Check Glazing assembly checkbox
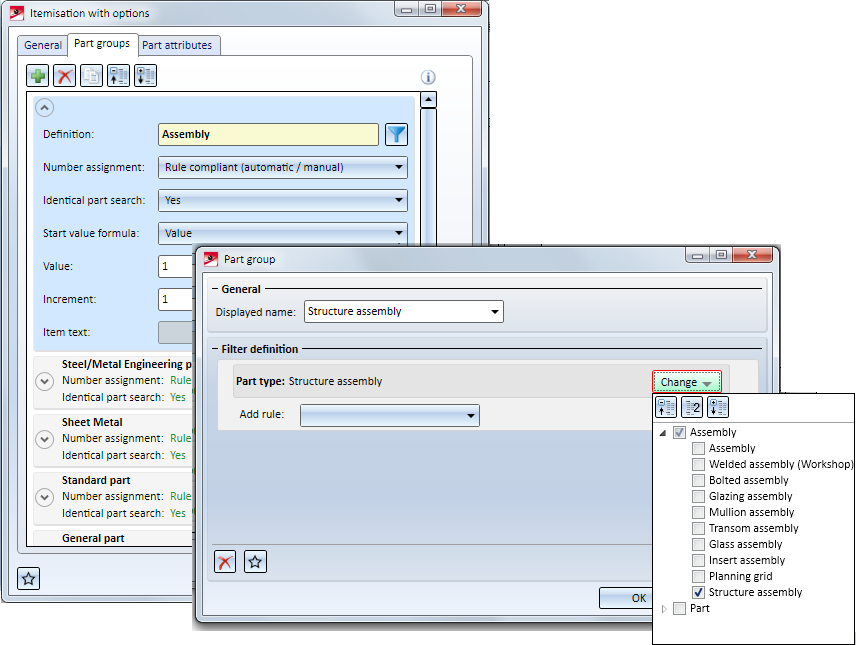Screen dimensions: 856x645 (698, 496)
